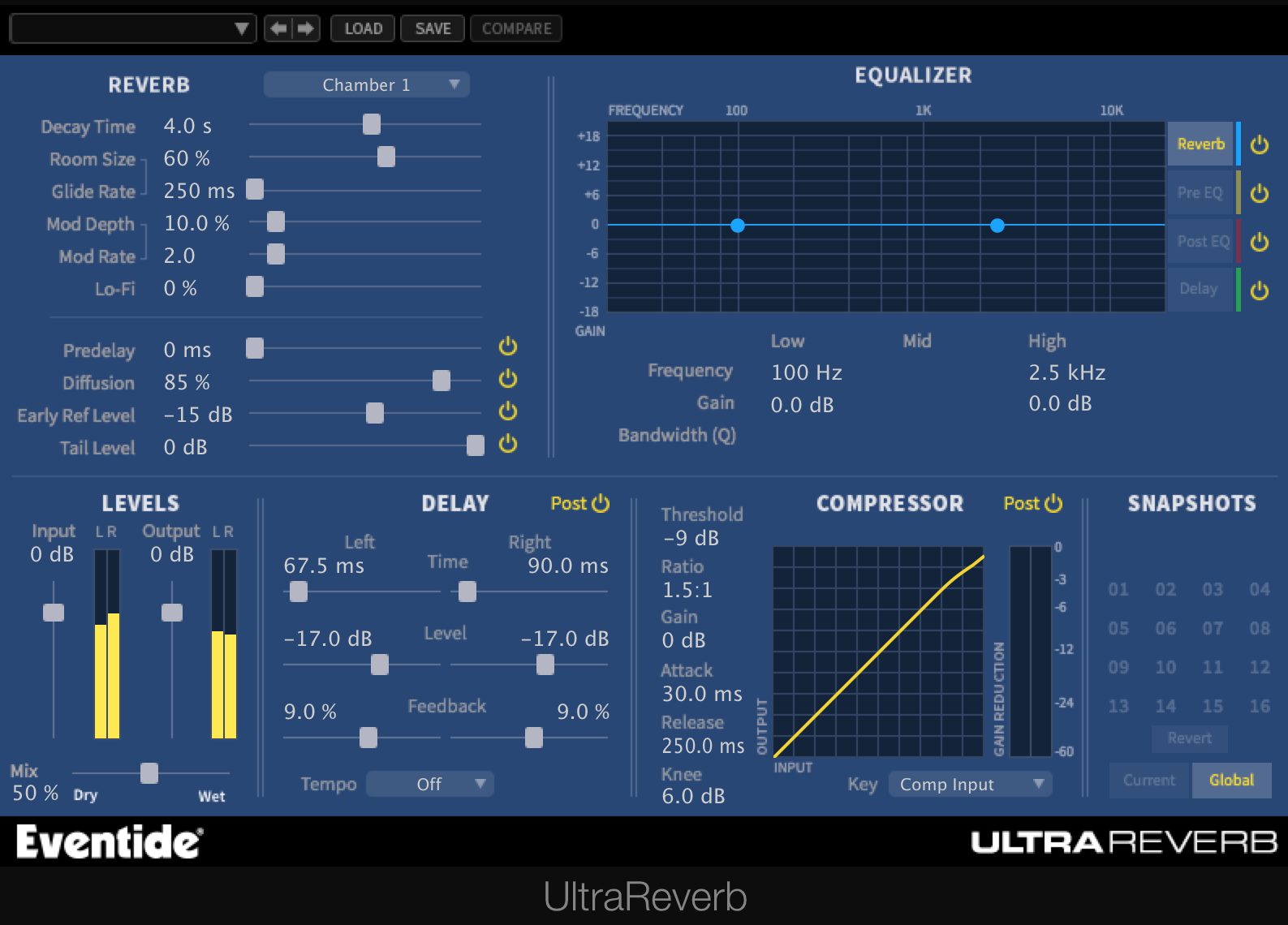
Task: Click the Mod Depth slider handle
Action: [x=276, y=222]
